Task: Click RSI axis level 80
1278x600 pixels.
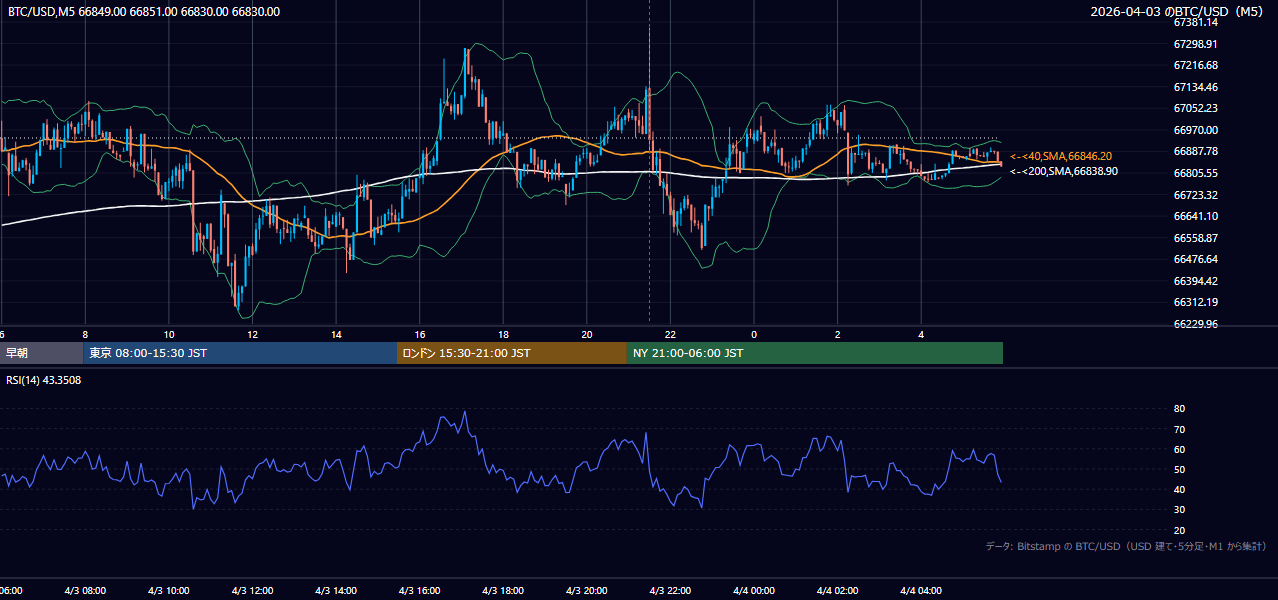Action: (1179, 409)
